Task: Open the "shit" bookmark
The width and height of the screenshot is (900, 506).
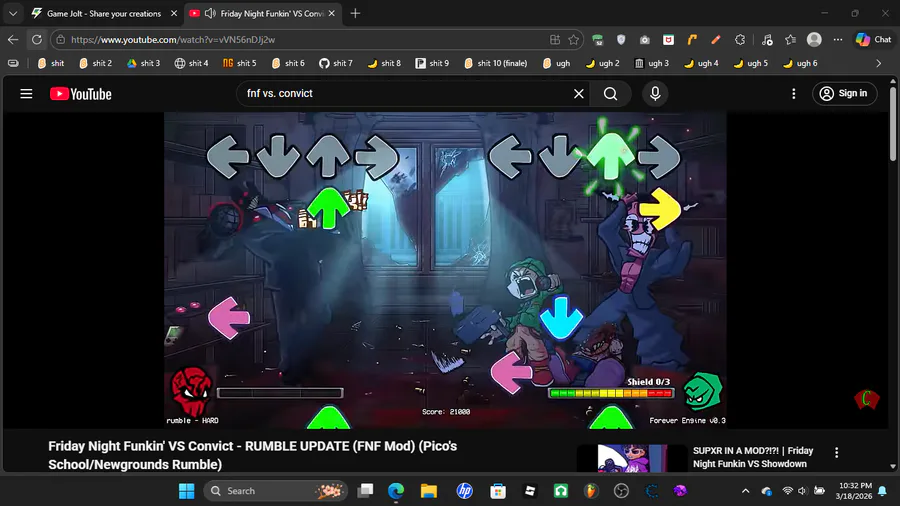Action: 51,63
